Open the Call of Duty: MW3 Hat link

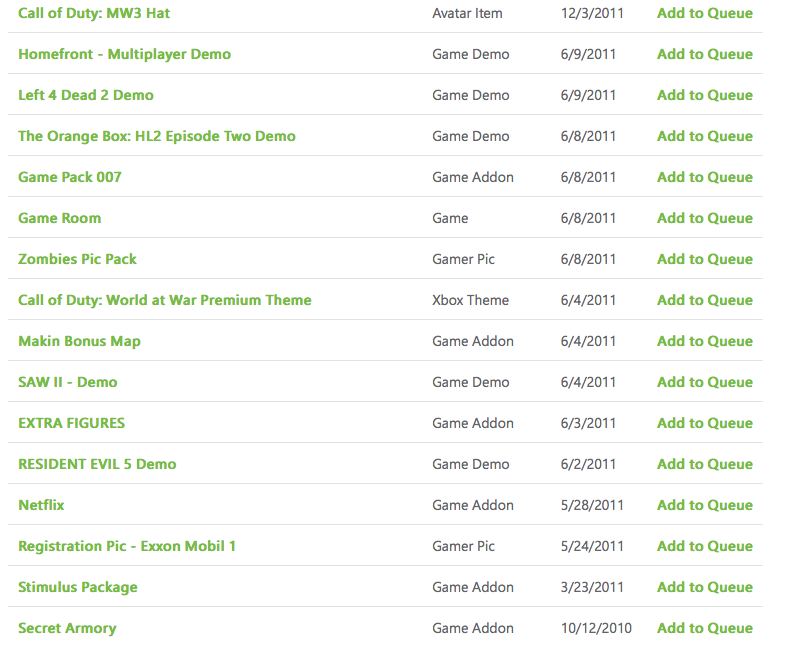pyautogui.click(x=94, y=13)
